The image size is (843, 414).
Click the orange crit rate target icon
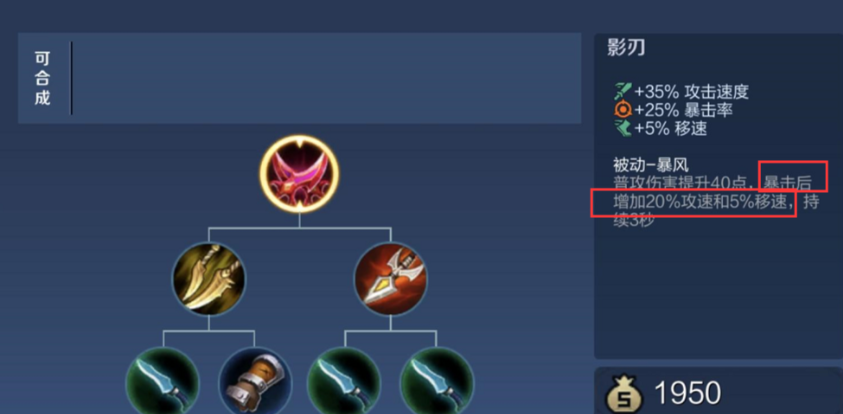[x=623, y=110]
